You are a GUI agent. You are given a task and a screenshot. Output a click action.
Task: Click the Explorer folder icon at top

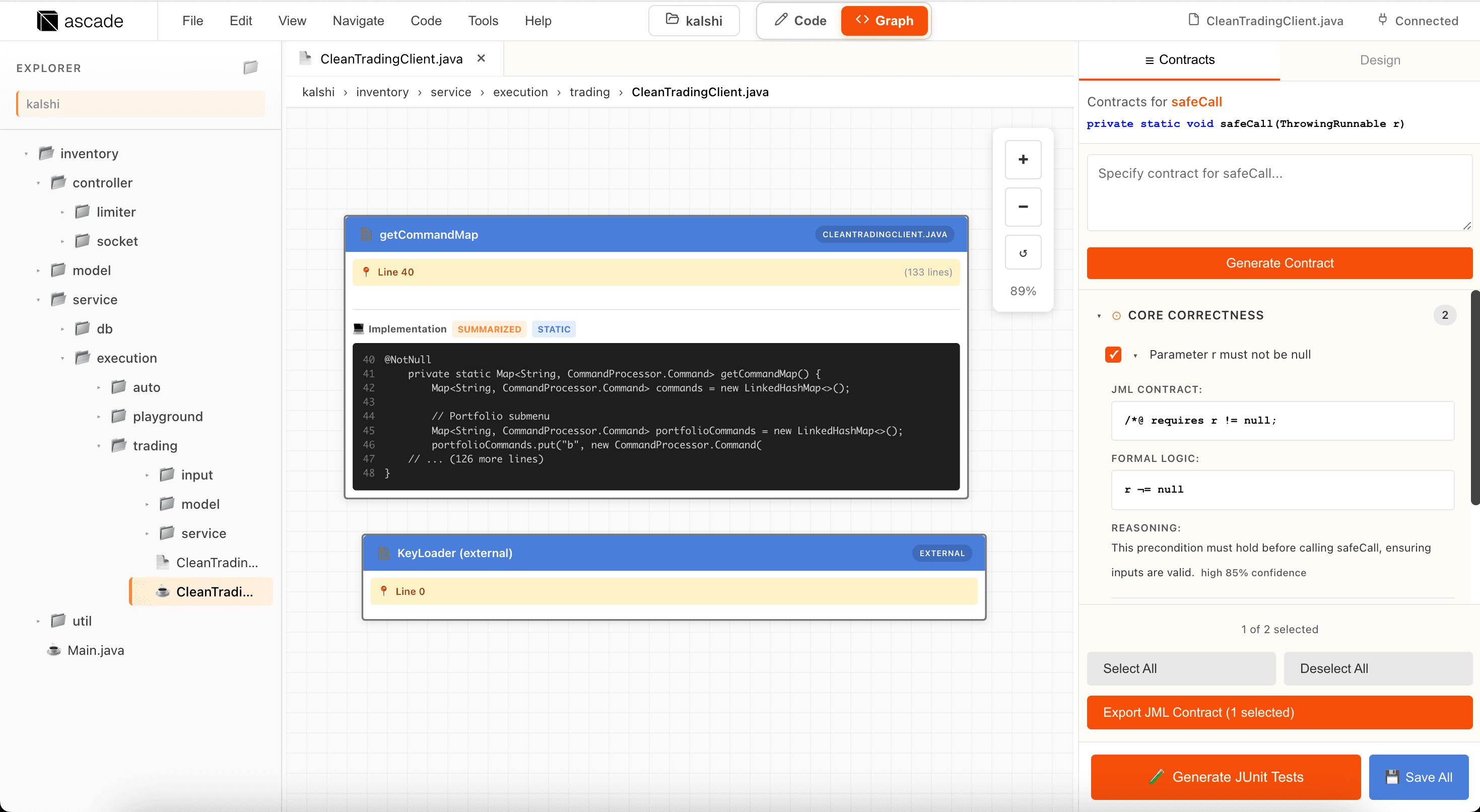pos(250,68)
